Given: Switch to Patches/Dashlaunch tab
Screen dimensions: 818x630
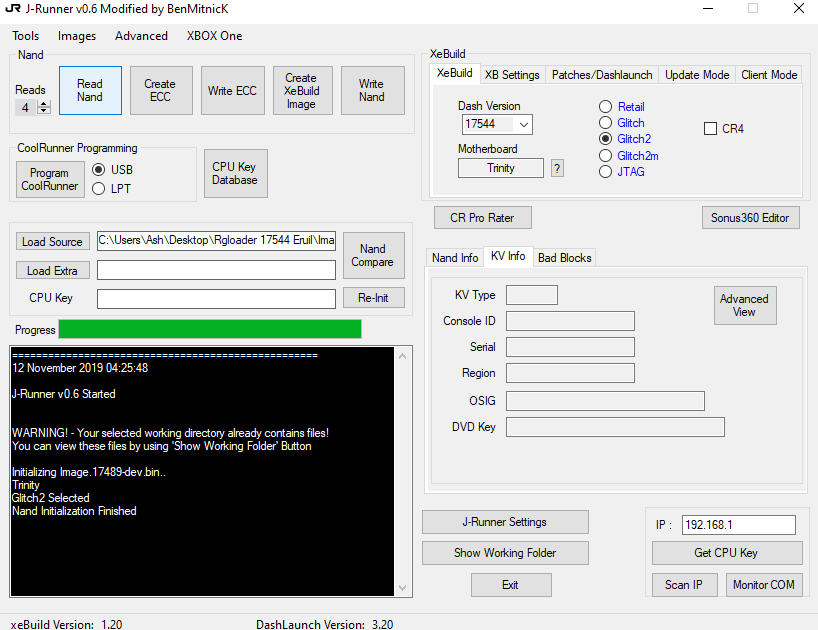Looking at the screenshot, I should (x=602, y=75).
